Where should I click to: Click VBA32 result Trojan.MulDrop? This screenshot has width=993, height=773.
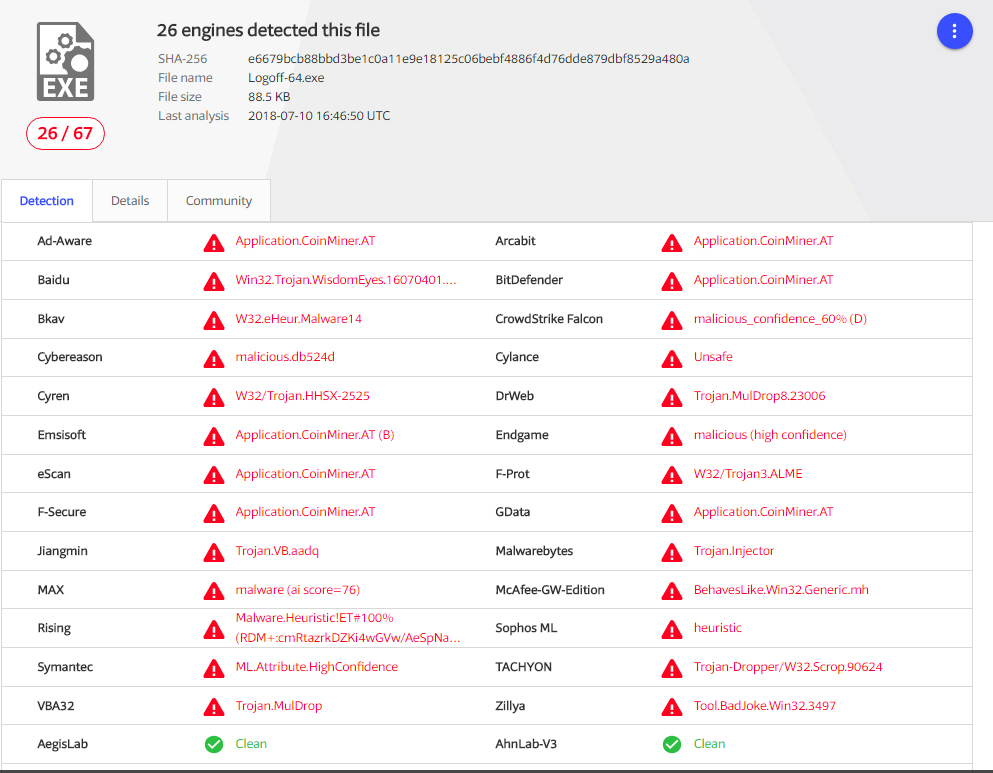tap(279, 706)
